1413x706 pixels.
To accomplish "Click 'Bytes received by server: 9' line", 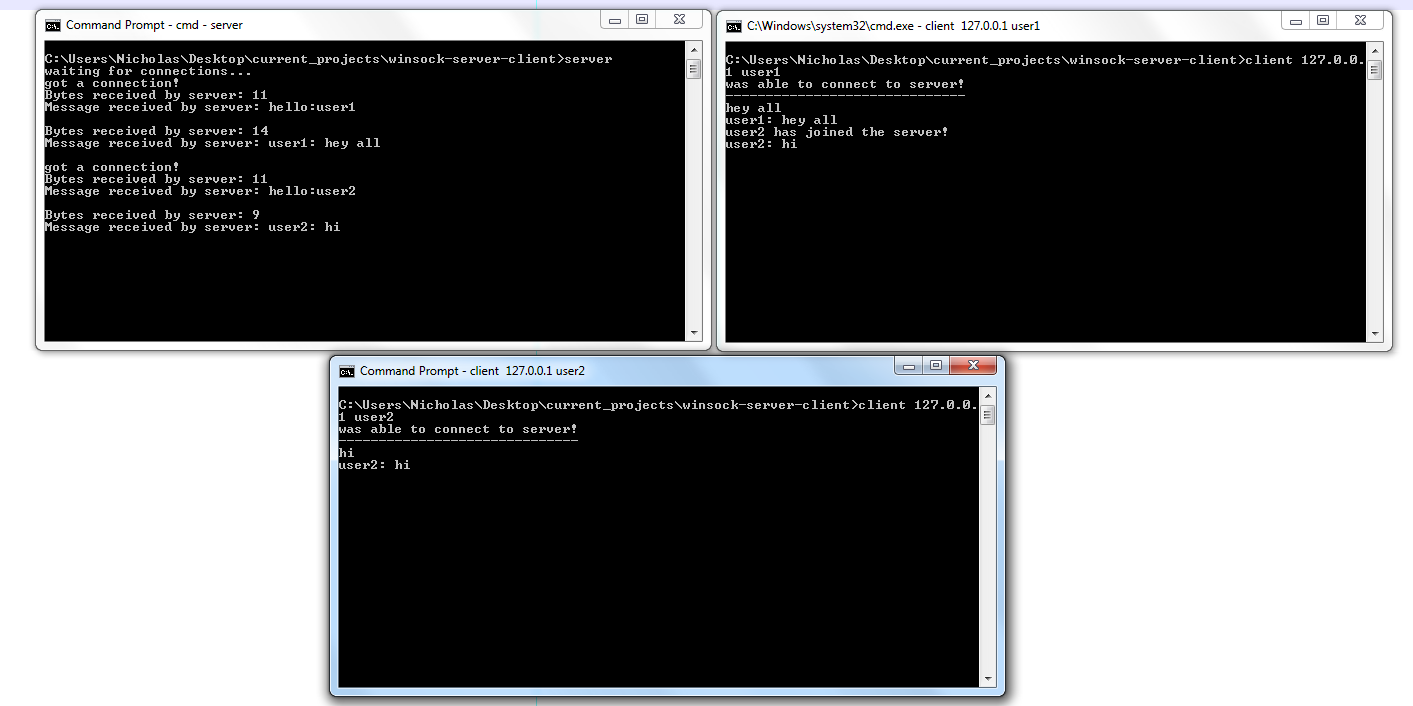I will (152, 215).
